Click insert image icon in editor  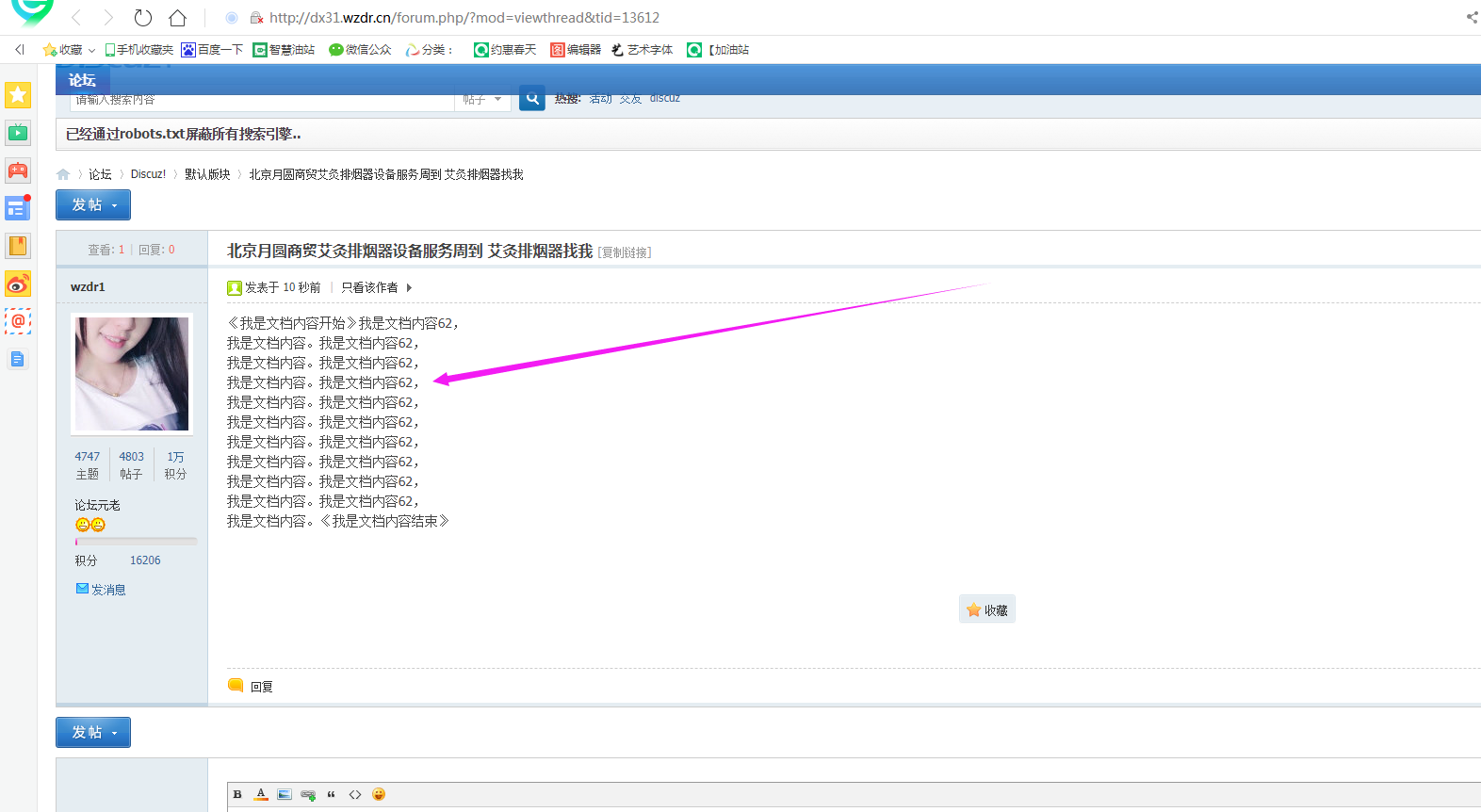point(285,794)
